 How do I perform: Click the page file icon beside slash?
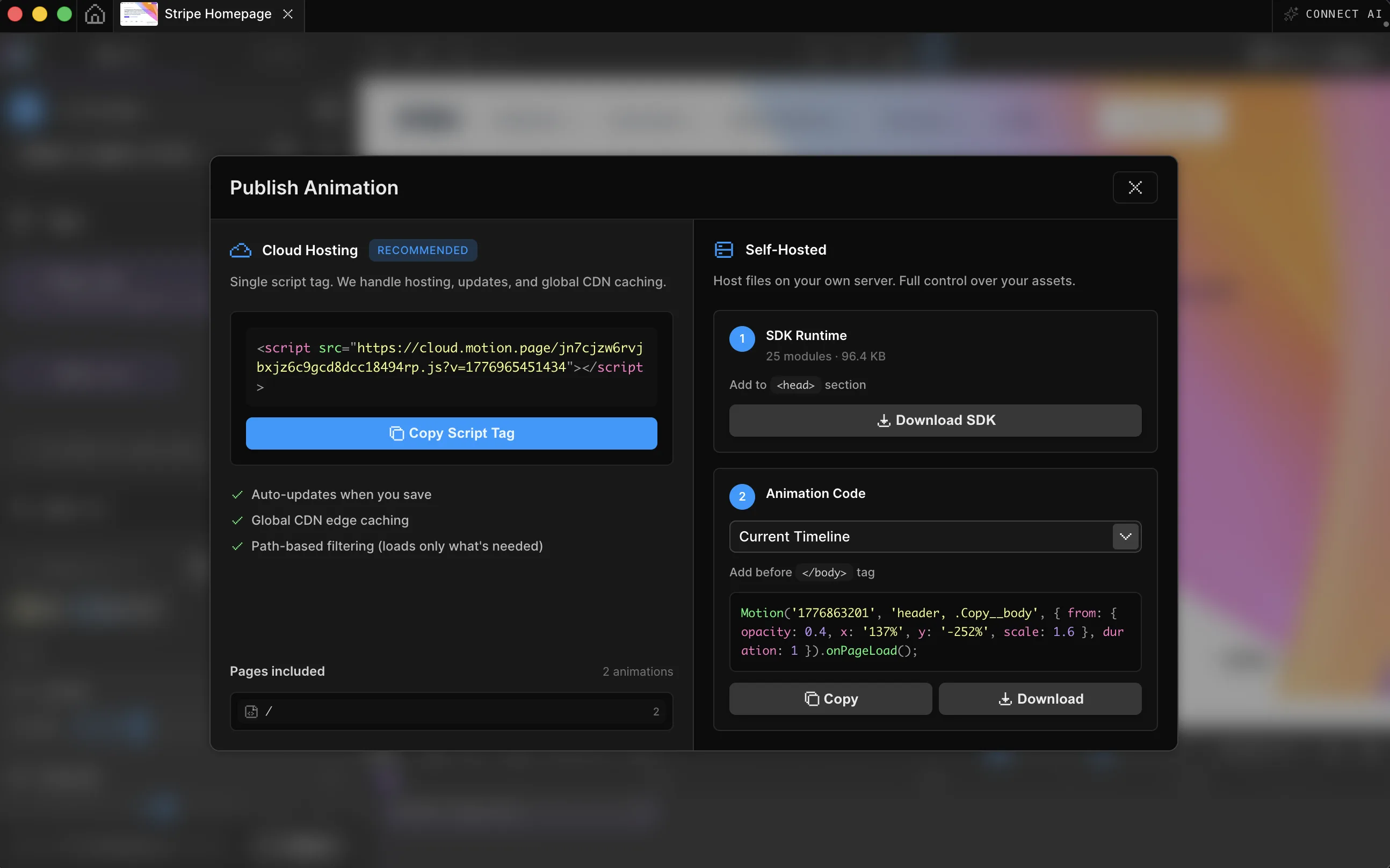(x=251, y=711)
